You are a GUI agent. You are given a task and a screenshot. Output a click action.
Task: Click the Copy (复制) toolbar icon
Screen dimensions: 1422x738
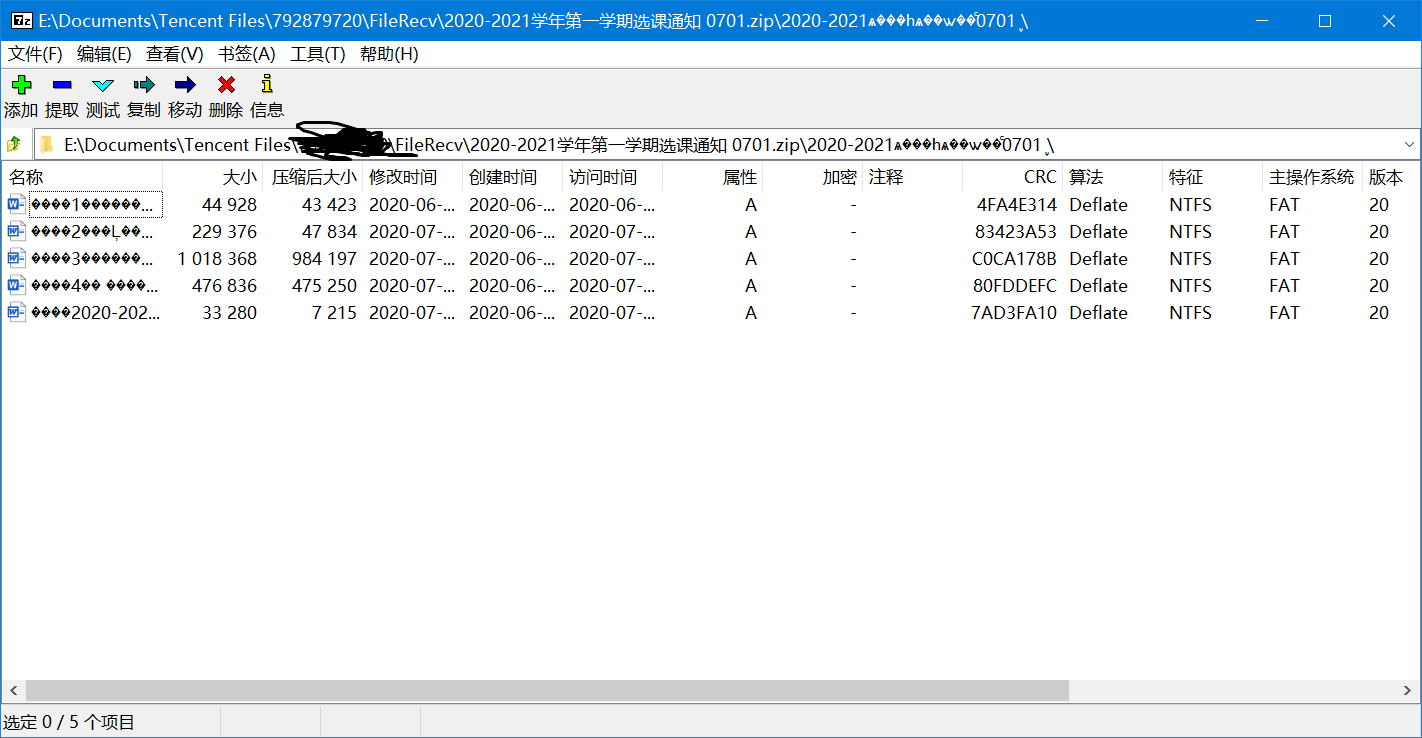pos(144,86)
